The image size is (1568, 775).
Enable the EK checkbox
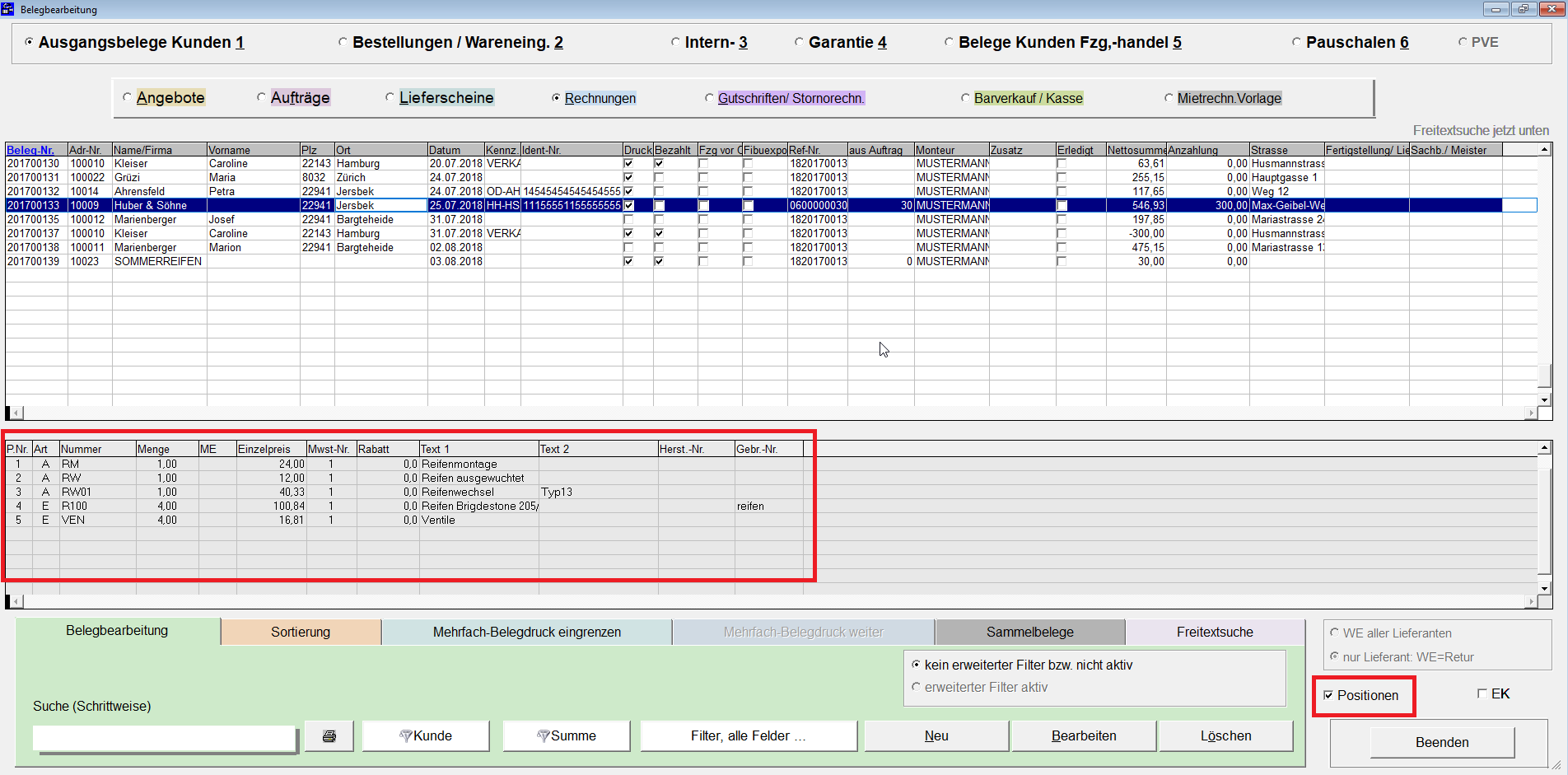click(1482, 693)
